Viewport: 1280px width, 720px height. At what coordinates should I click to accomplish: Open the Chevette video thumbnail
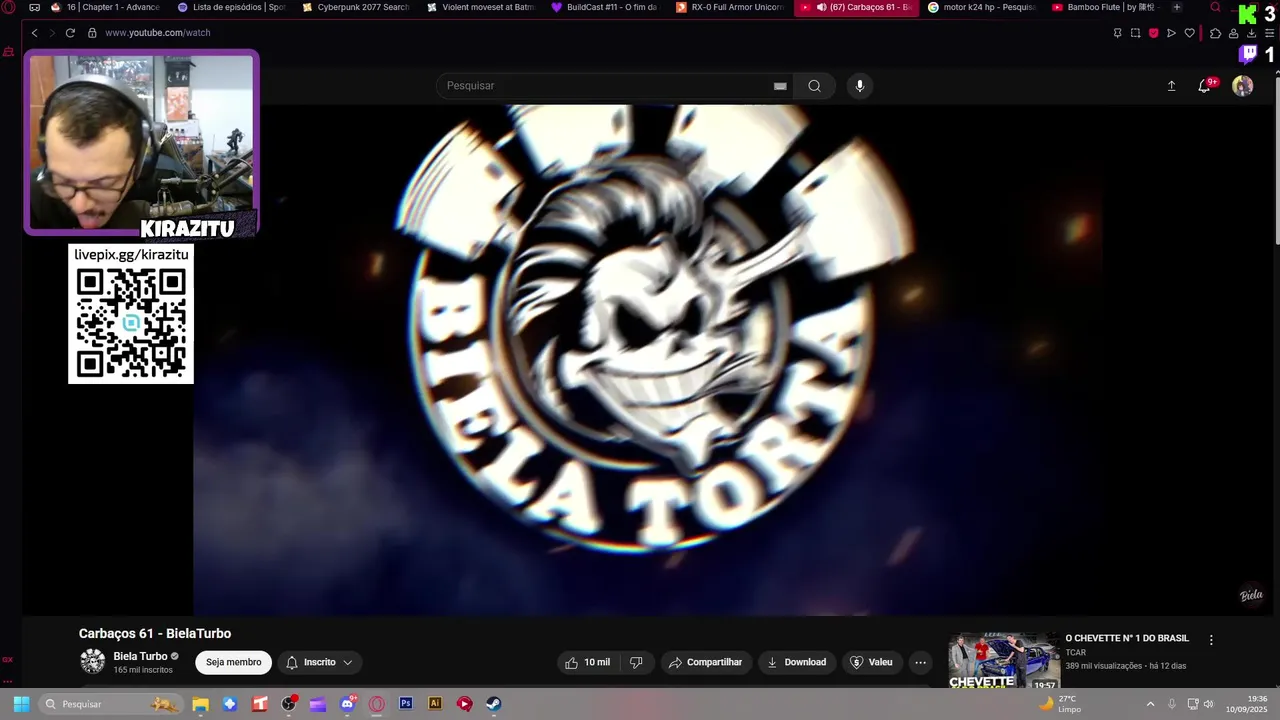tap(1003, 660)
